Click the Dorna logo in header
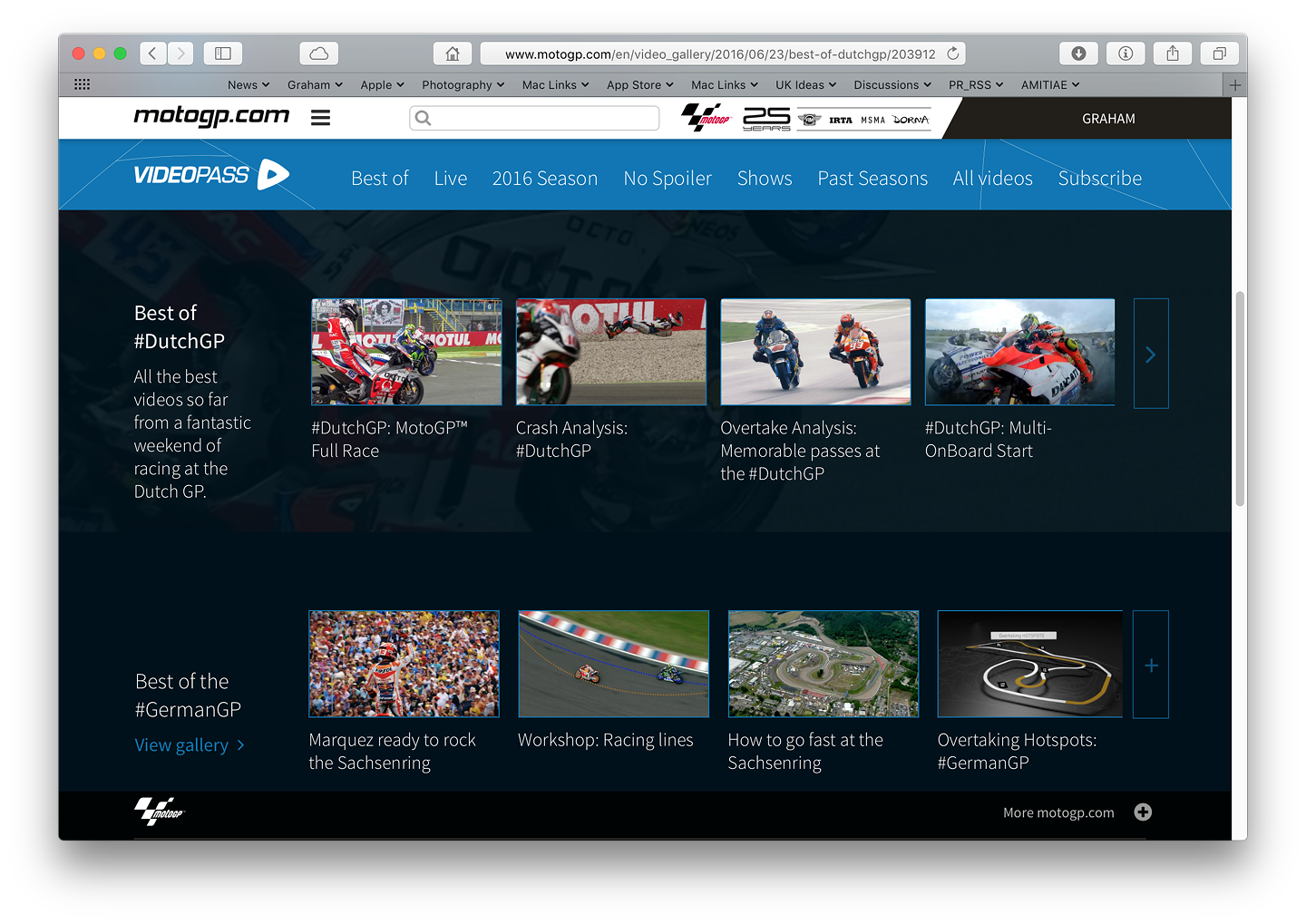This screenshot has width=1306, height=924. 911,120
